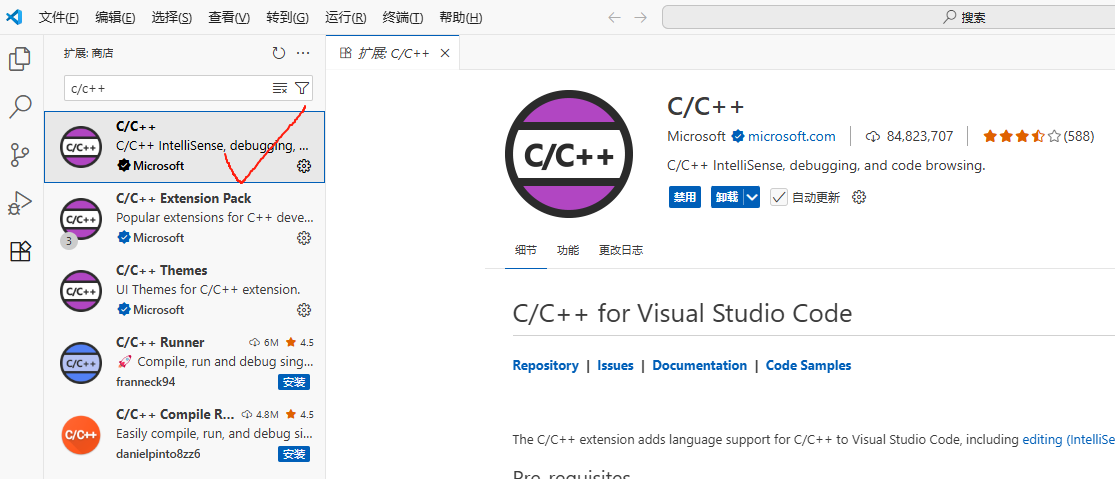This screenshot has width=1115, height=479.
Task: Click the gear next to auto update
Action: coord(859,197)
